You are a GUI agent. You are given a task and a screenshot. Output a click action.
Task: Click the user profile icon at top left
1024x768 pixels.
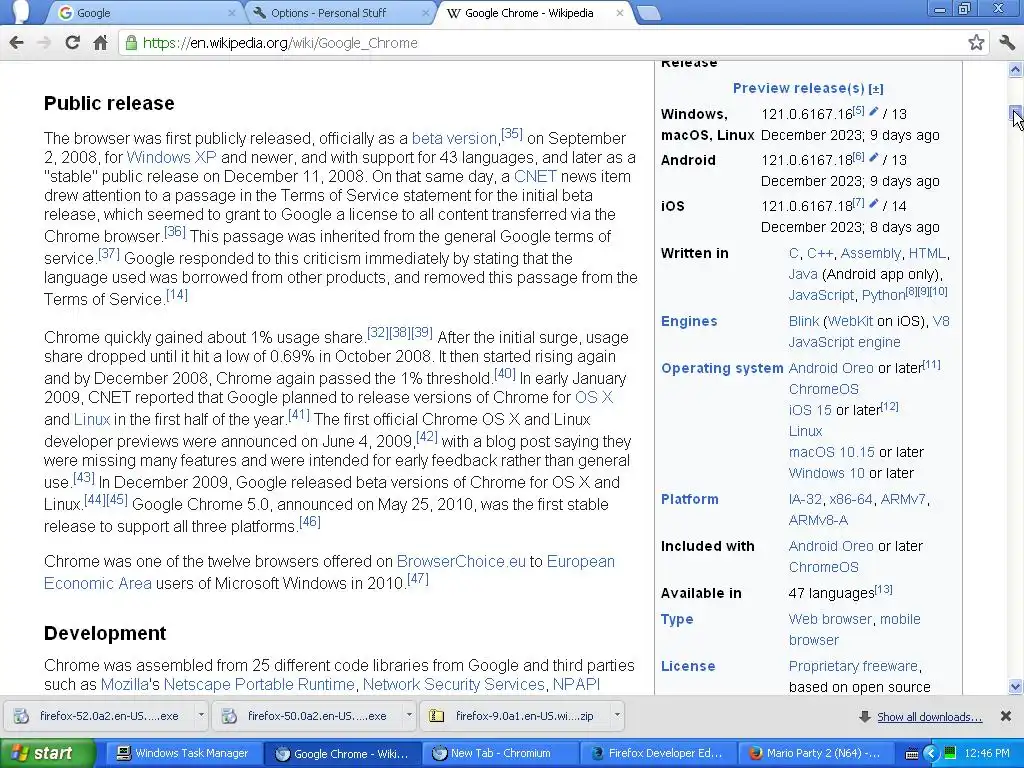[x=21, y=12]
